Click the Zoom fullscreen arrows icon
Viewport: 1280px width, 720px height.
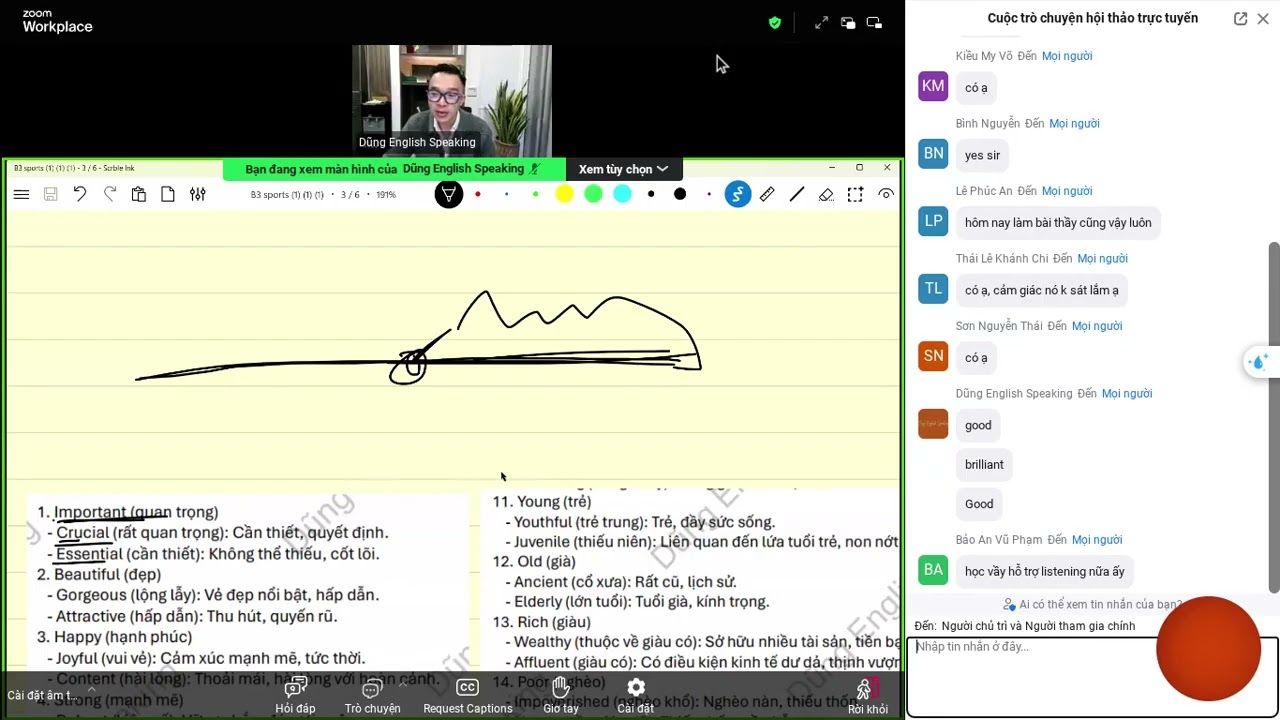click(x=821, y=22)
